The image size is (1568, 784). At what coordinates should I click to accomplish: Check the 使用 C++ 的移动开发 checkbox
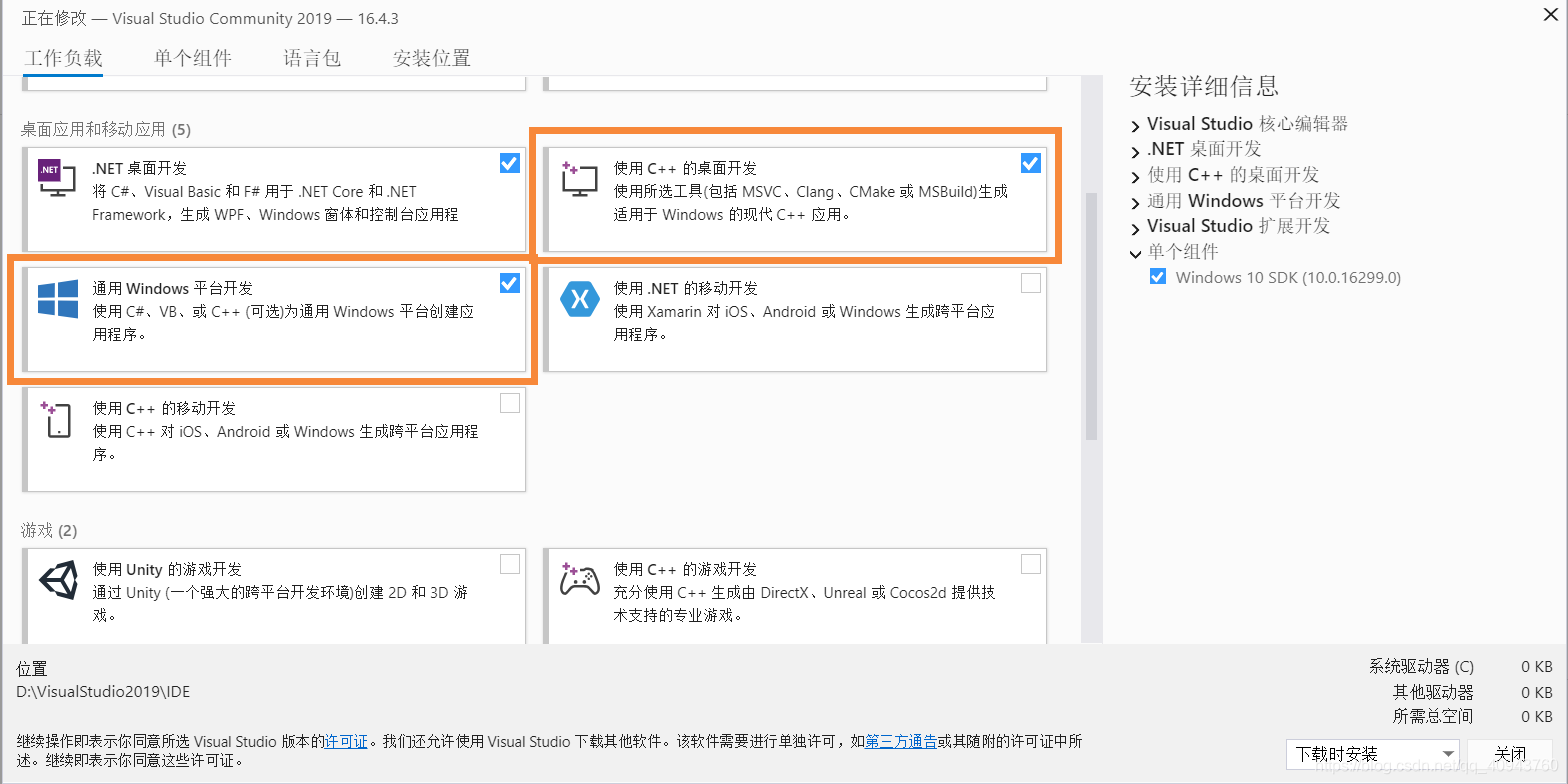(x=510, y=404)
